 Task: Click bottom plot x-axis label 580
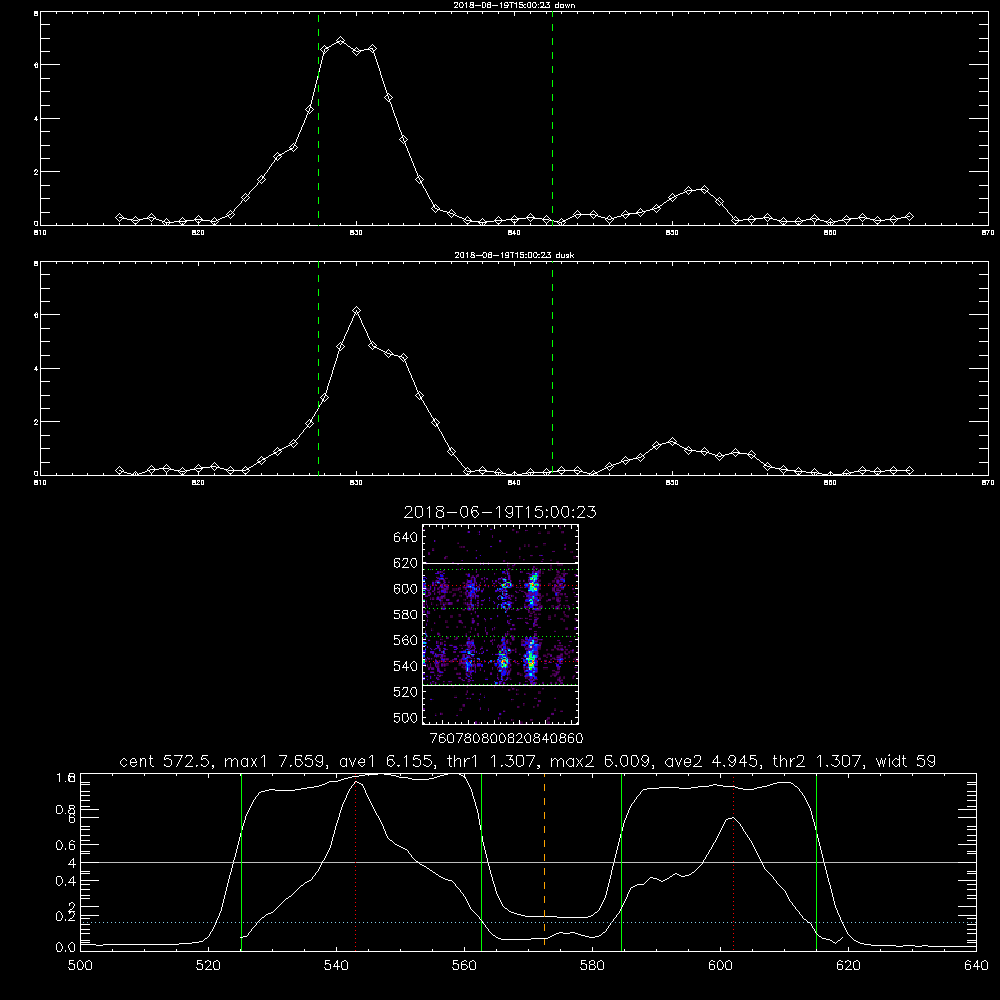pos(592,966)
